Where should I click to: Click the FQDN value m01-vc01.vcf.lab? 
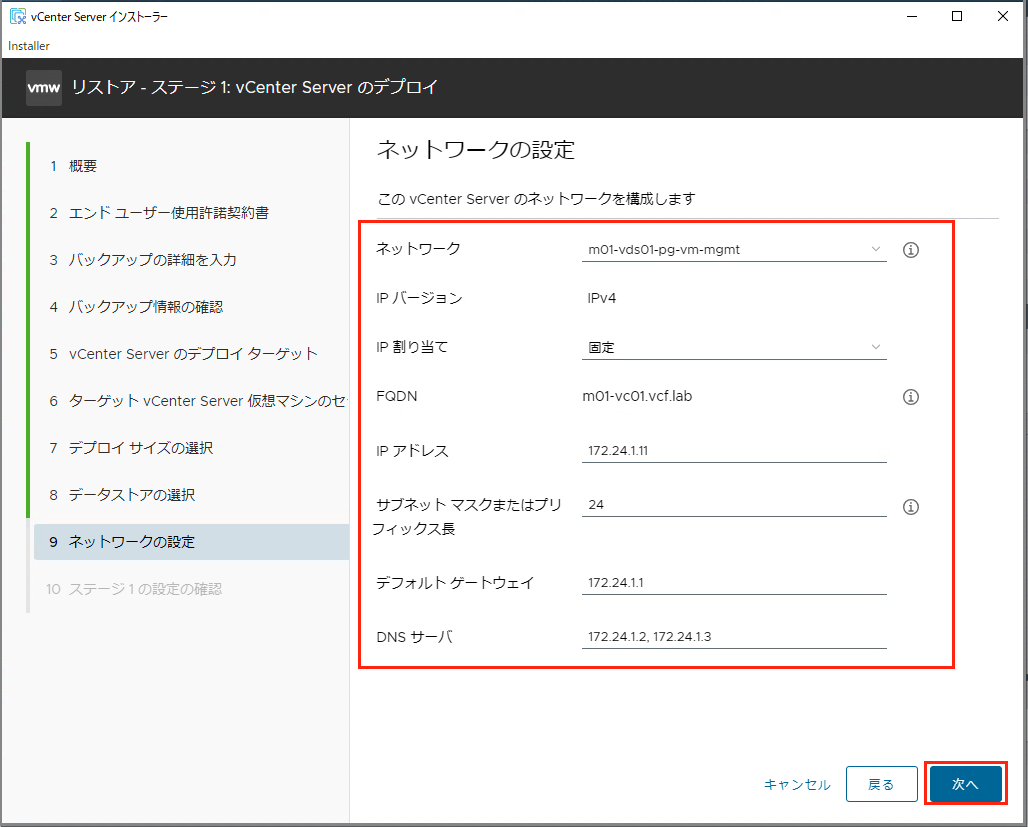pyautogui.click(x=637, y=396)
